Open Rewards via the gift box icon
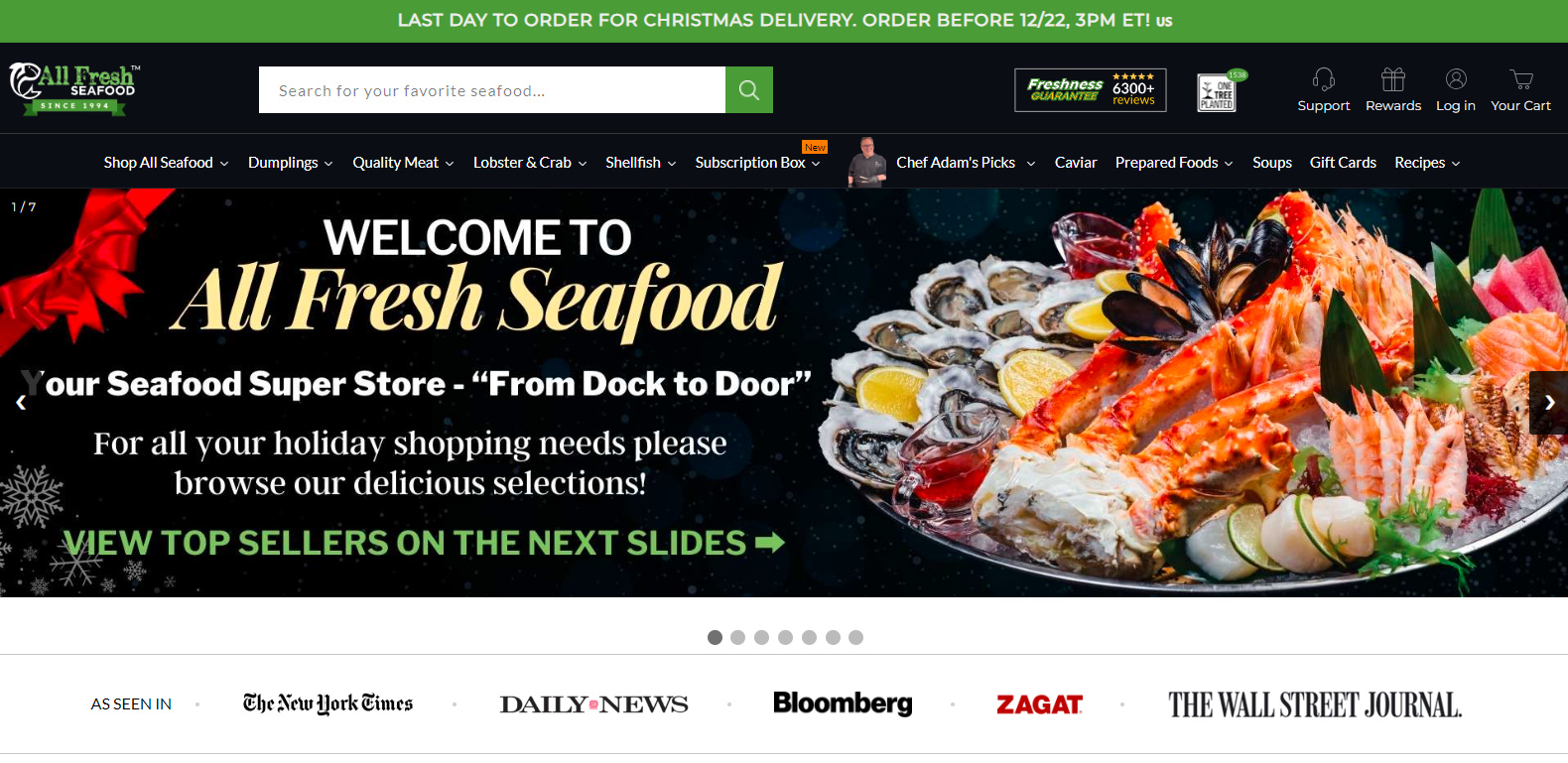The height and width of the screenshot is (763, 1568). 1393,79
